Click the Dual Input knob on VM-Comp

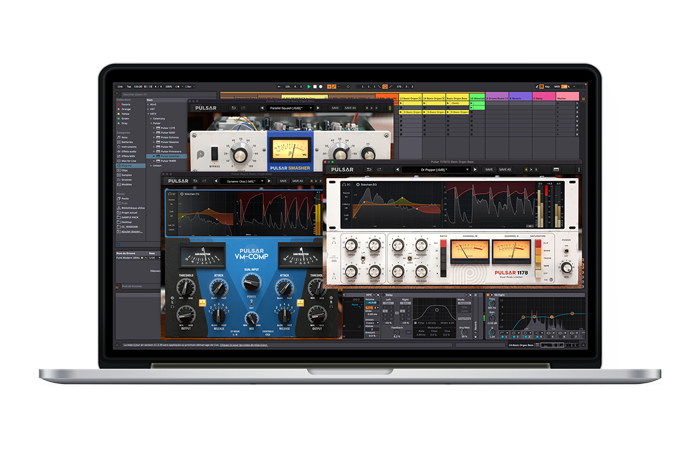(x=251, y=283)
